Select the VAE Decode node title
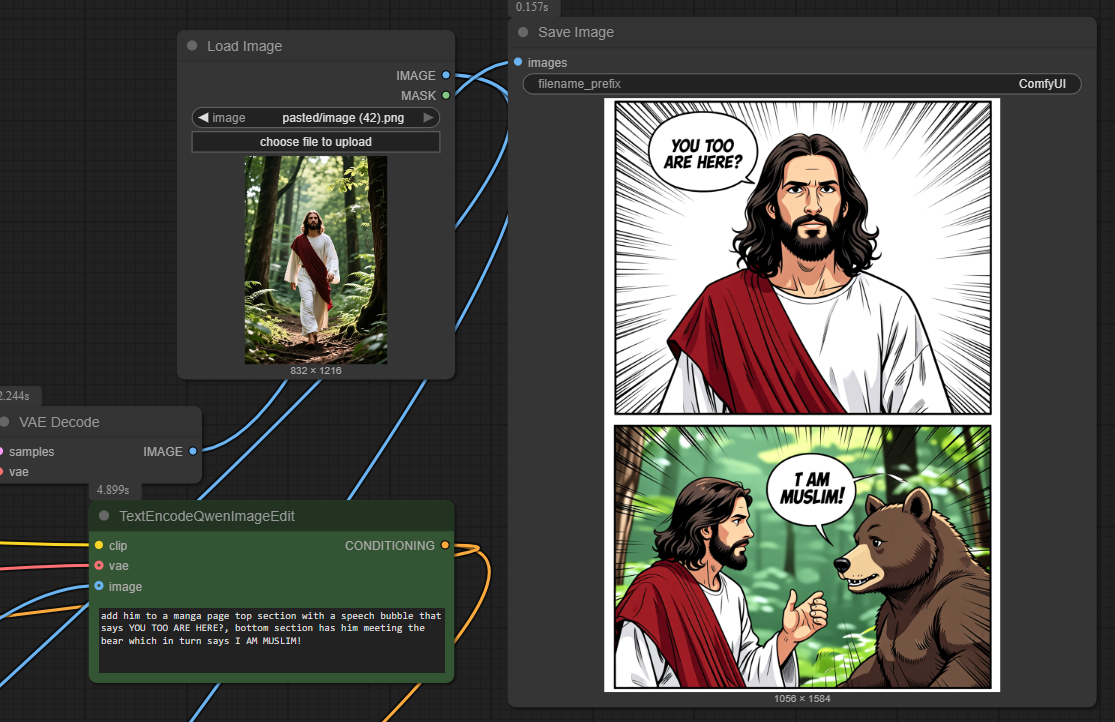 coord(59,422)
